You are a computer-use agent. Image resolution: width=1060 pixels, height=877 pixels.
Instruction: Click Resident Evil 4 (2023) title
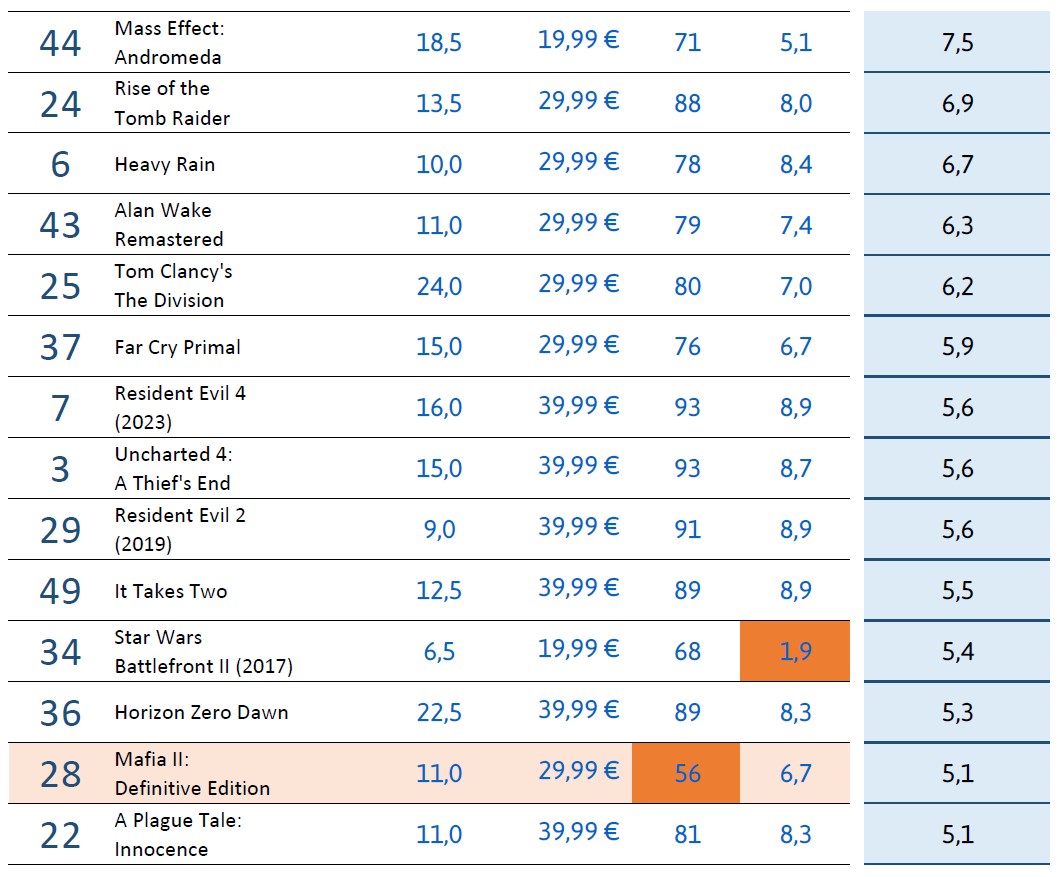click(x=180, y=408)
